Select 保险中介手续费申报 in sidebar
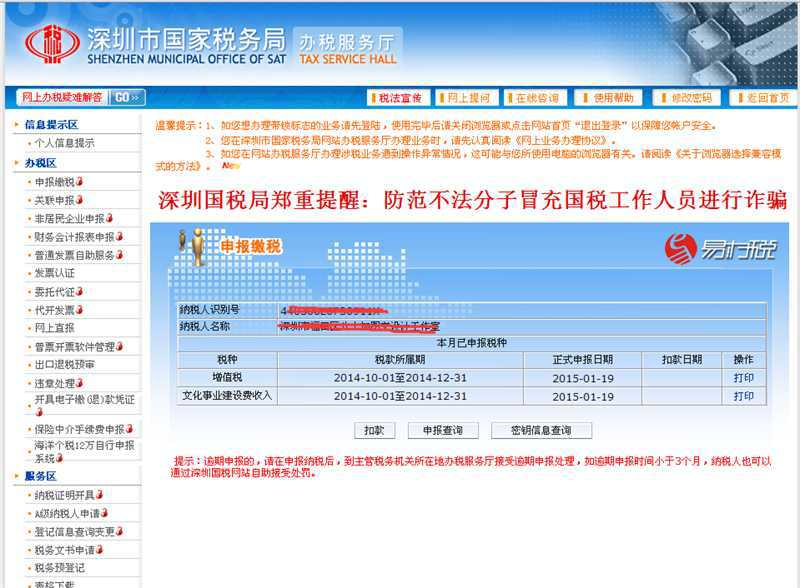Image resolution: width=800 pixels, height=588 pixels. pos(80,429)
